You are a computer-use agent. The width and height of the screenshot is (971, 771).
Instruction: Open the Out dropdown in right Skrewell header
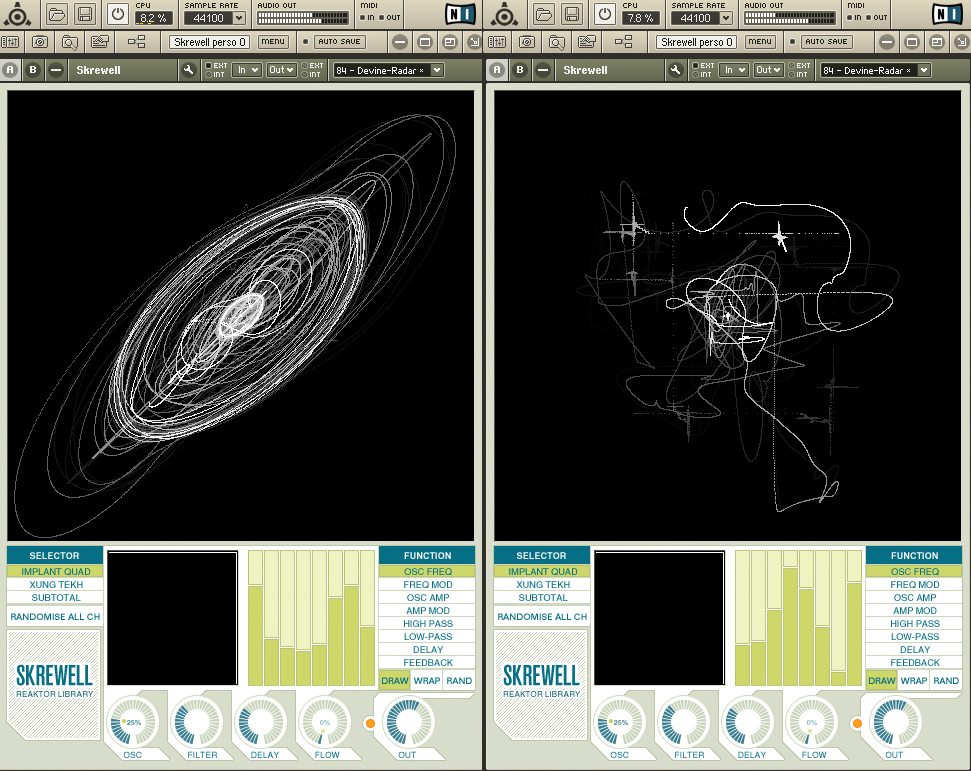pyautogui.click(x=767, y=70)
